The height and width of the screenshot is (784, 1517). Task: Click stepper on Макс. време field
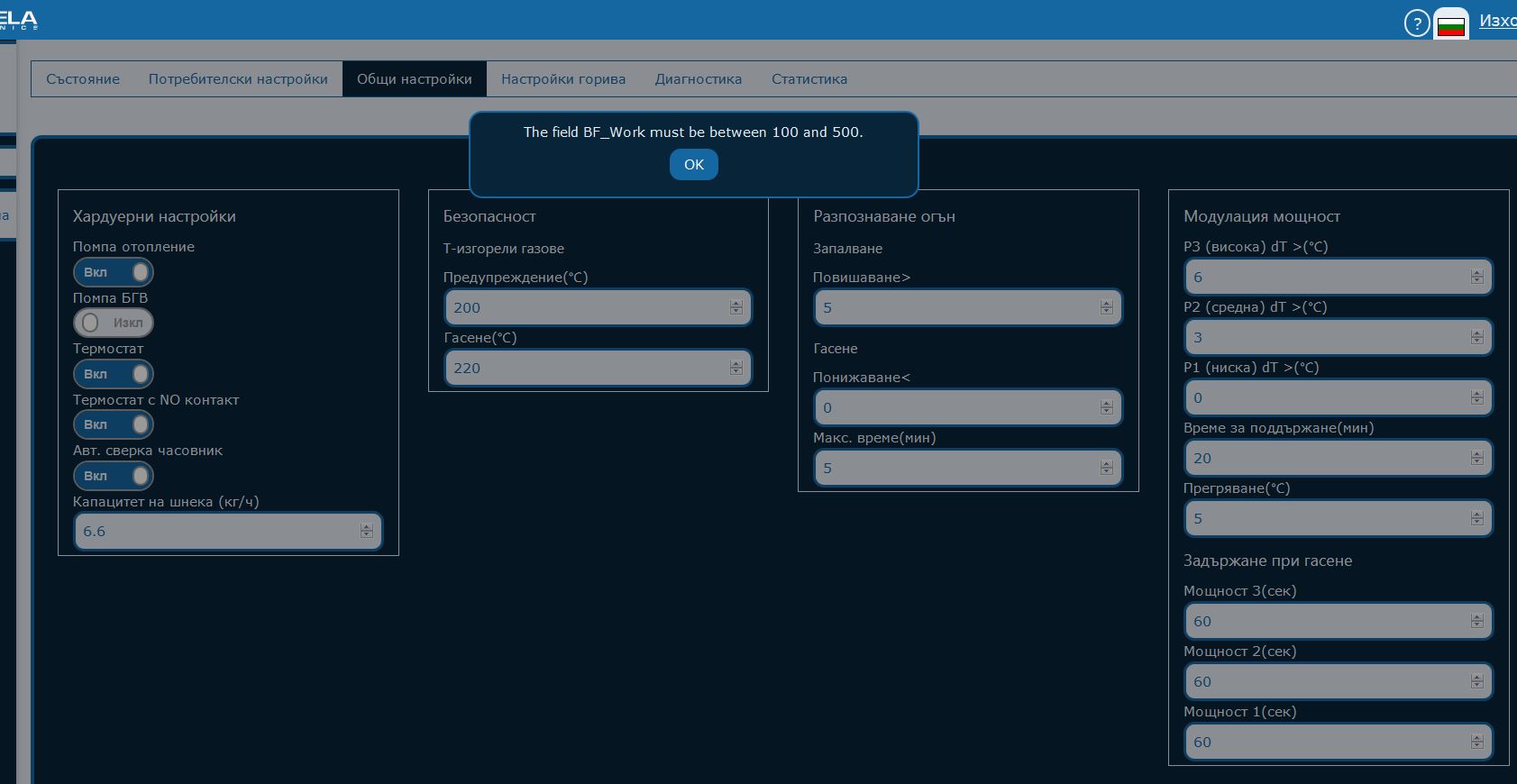click(1107, 468)
